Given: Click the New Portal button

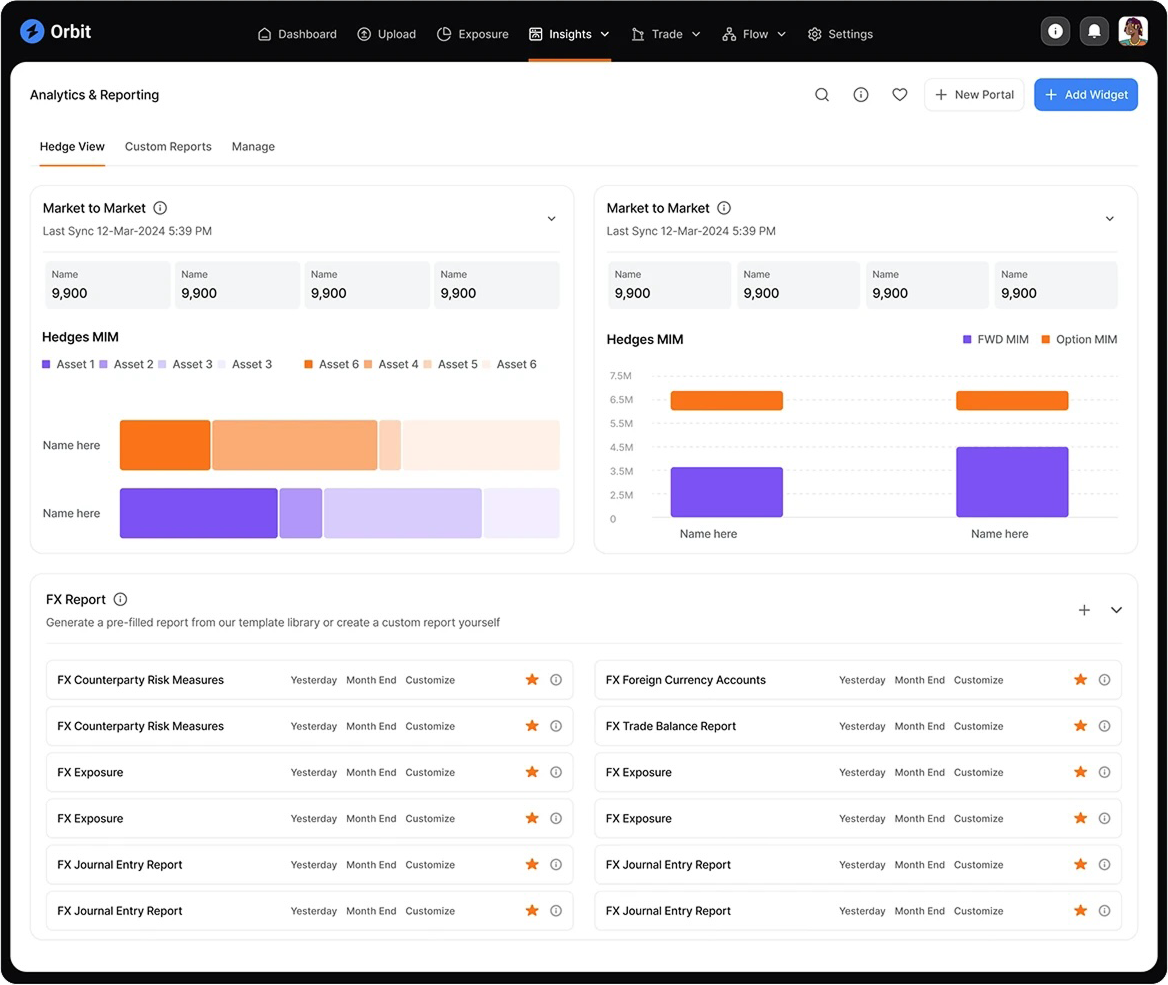Looking at the screenshot, I should [974, 95].
